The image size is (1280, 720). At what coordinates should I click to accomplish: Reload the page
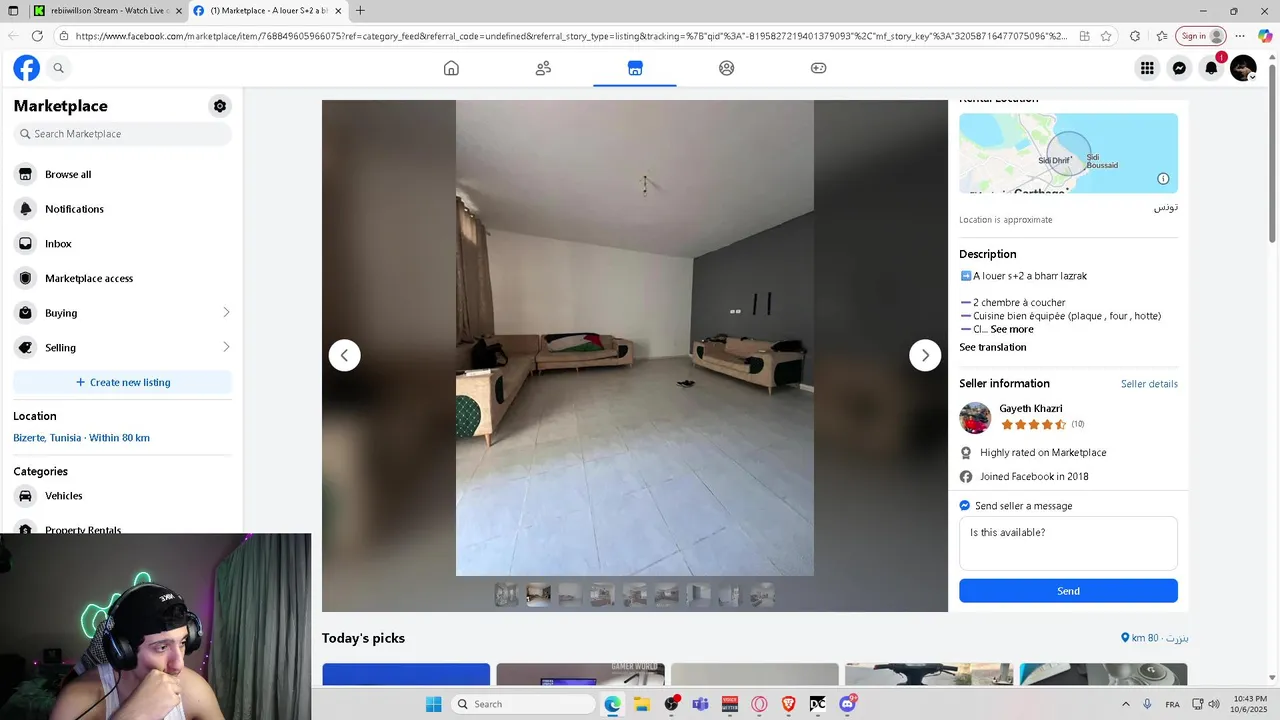click(37, 36)
